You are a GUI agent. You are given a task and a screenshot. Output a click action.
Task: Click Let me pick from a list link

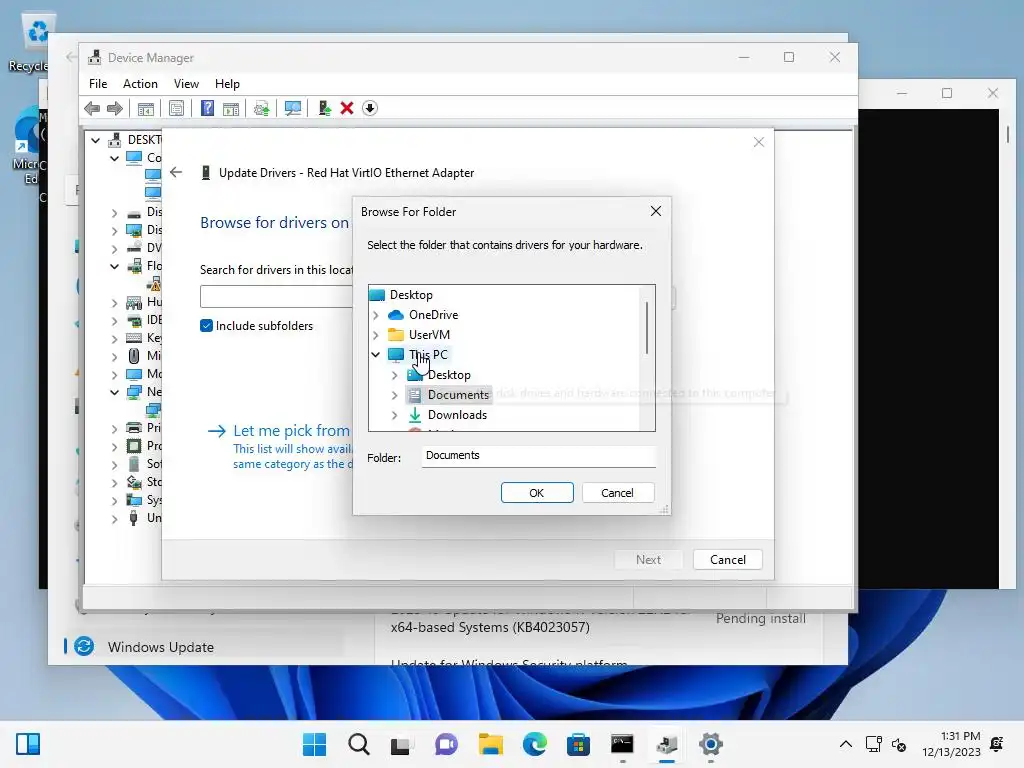[x=291, y=430]
